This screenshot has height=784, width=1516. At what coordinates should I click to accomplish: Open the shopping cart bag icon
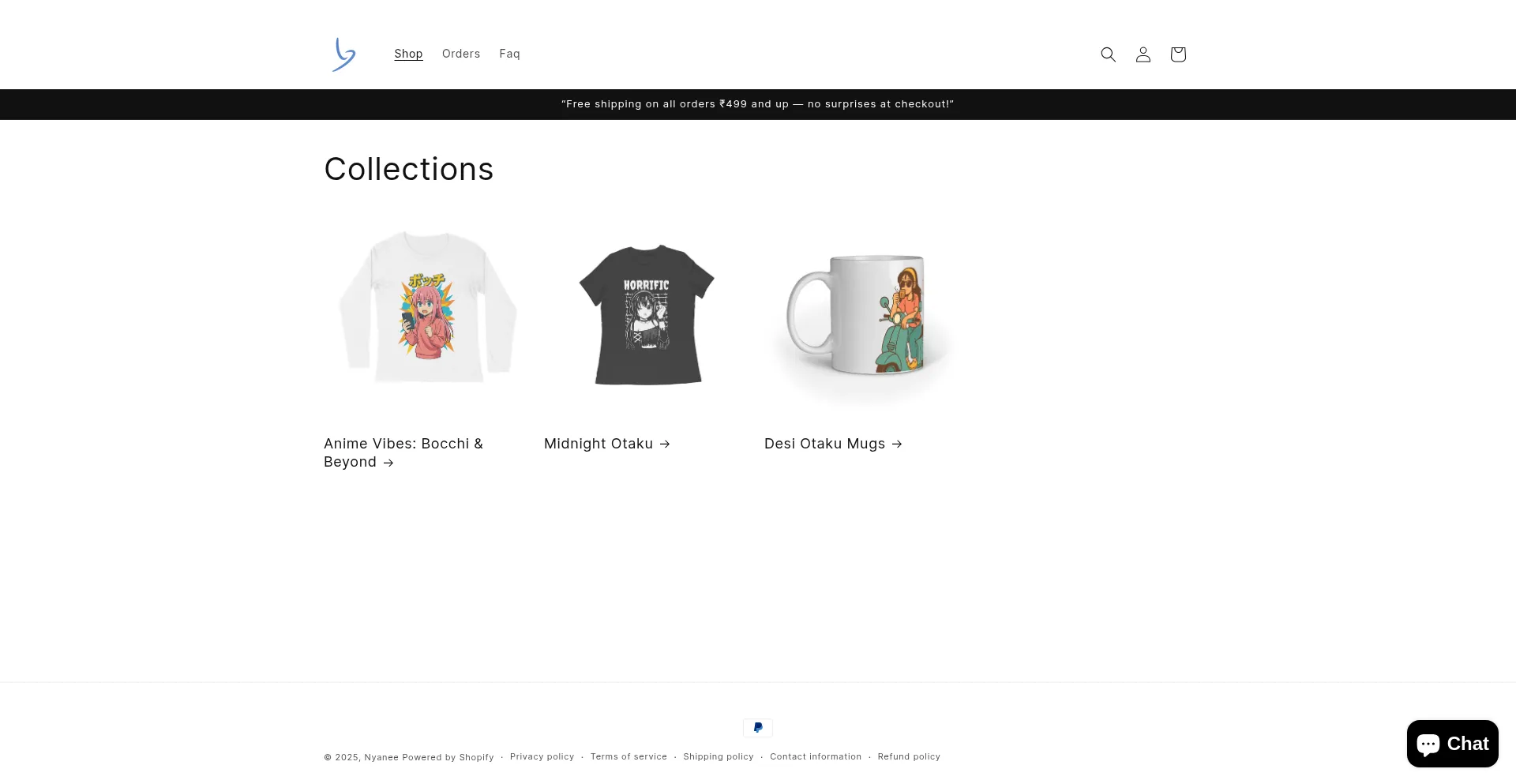click(x=1177, y=54)
